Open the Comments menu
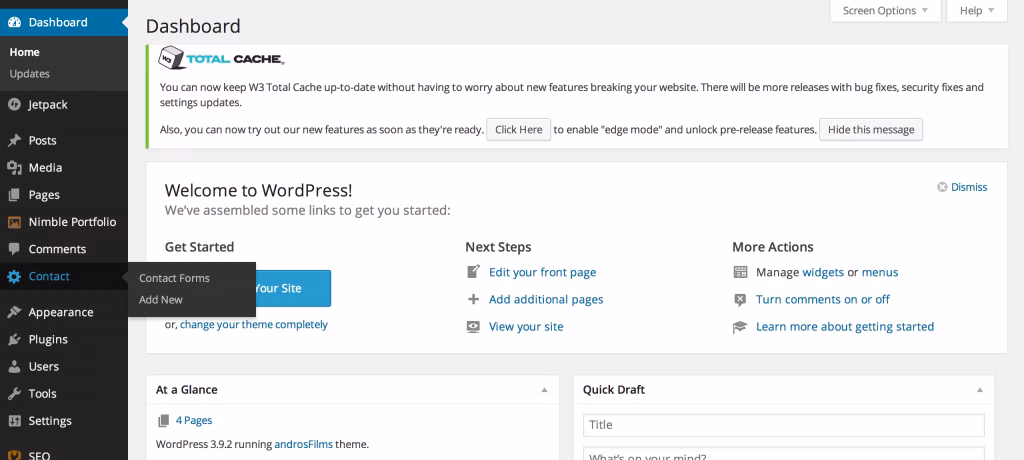 click(x=64, y=249)
